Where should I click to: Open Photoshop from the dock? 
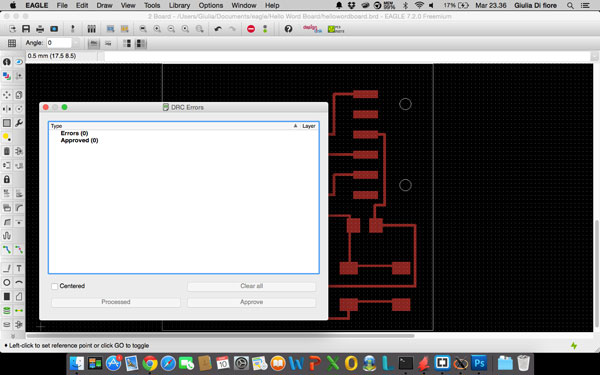(x=479, y=363)
